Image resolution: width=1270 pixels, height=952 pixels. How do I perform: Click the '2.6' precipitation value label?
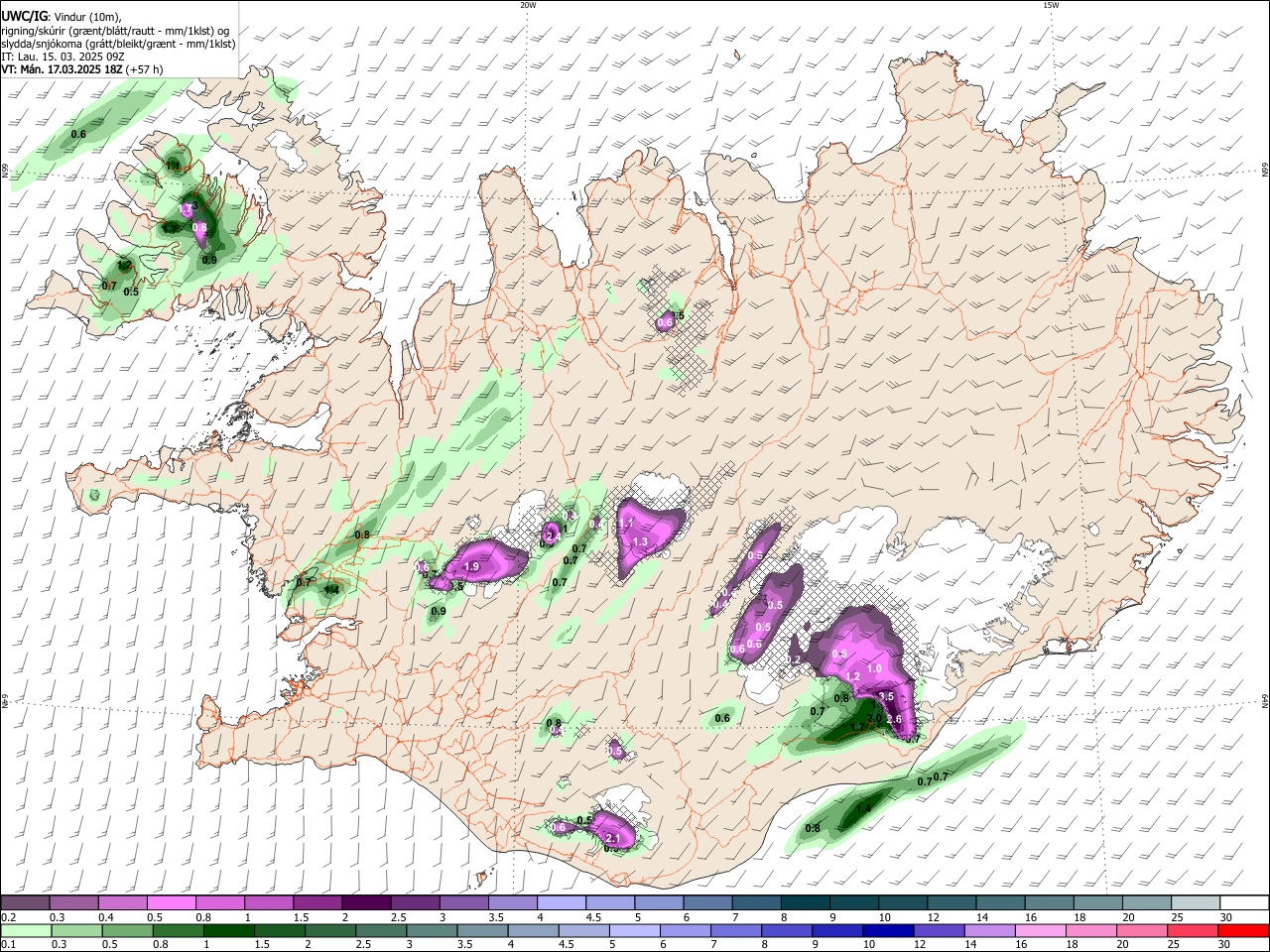point(892,720)
